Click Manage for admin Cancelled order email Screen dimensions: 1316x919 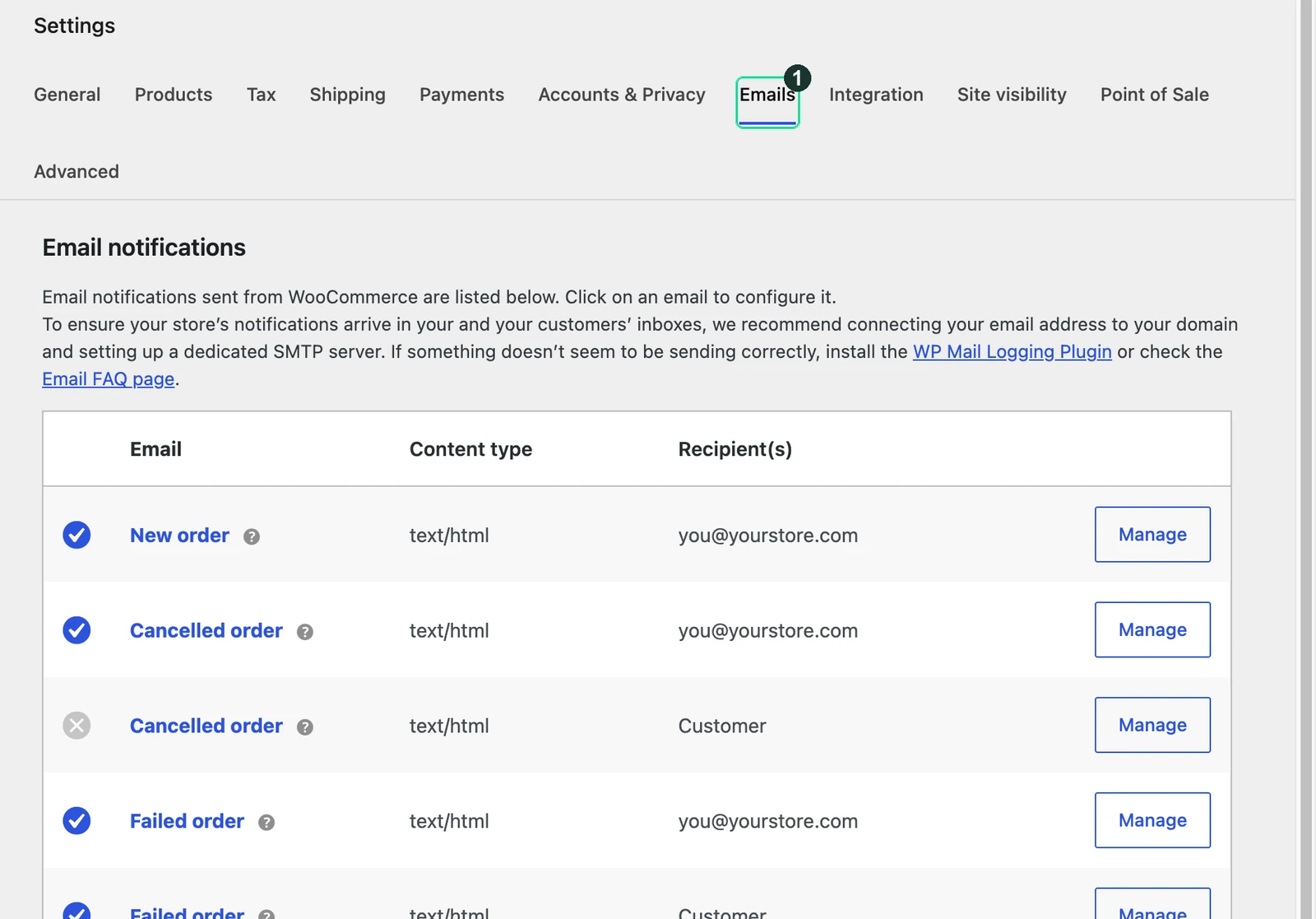point(1152,630)
